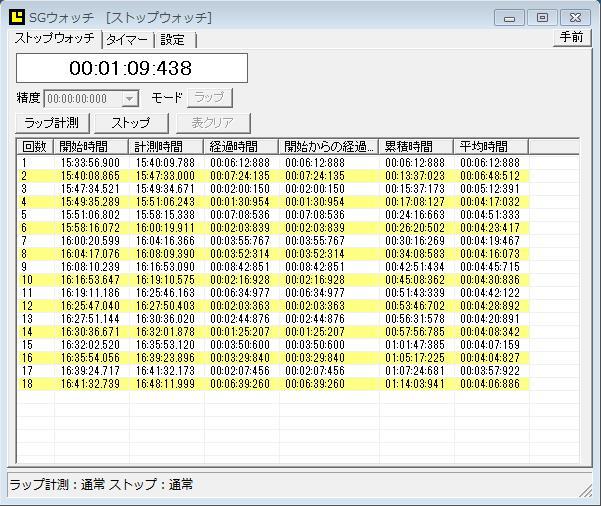Click the ラップ mode button

point(210,98)
